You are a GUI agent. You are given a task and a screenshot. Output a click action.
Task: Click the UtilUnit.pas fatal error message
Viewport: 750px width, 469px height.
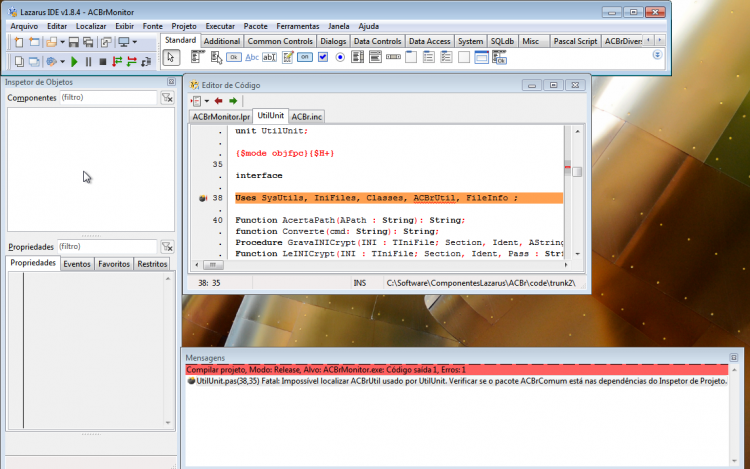tap(457, 381)
